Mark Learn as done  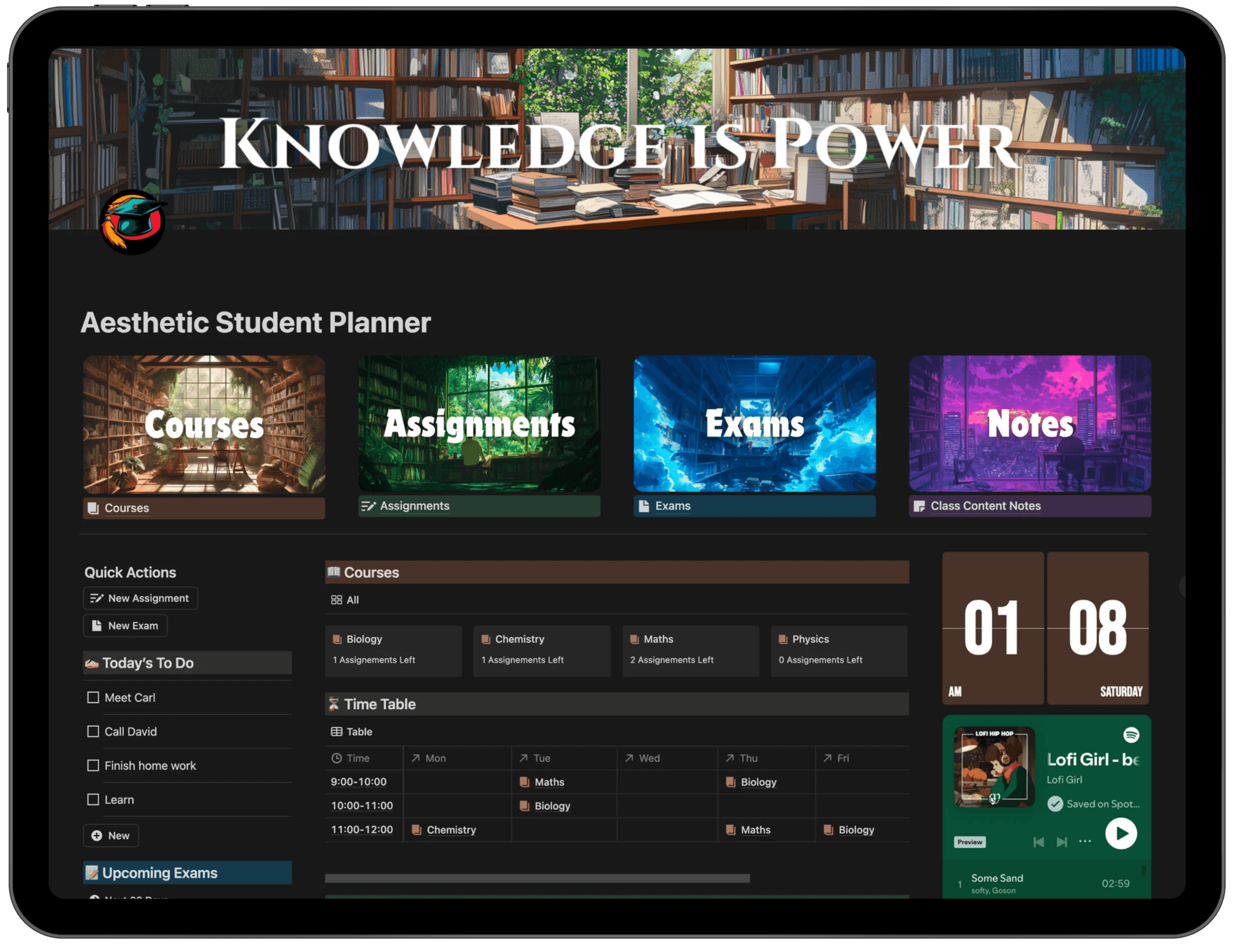tap(94, 800)
